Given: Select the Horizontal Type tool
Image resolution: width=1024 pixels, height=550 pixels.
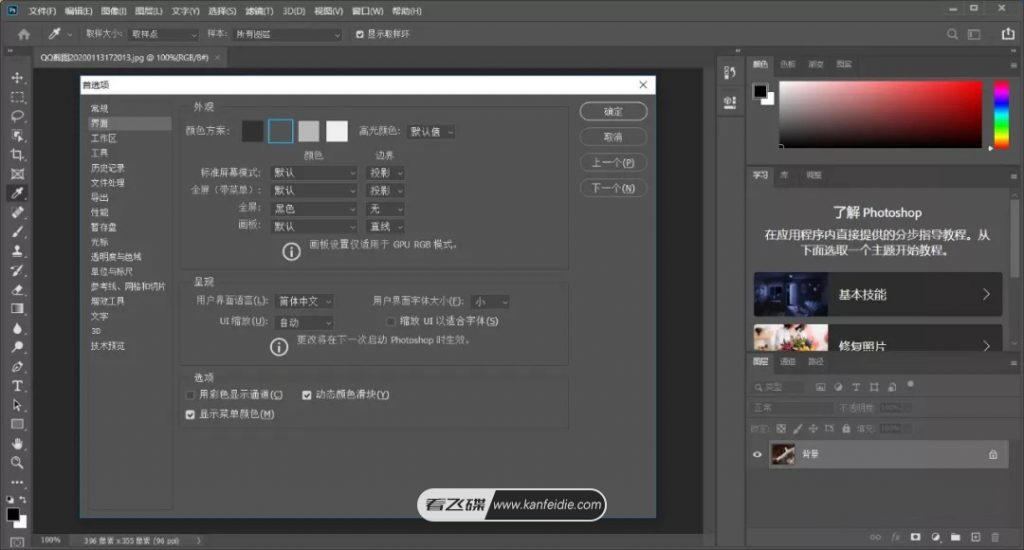Looking at the screenshot, I should (x=18, y=385).
